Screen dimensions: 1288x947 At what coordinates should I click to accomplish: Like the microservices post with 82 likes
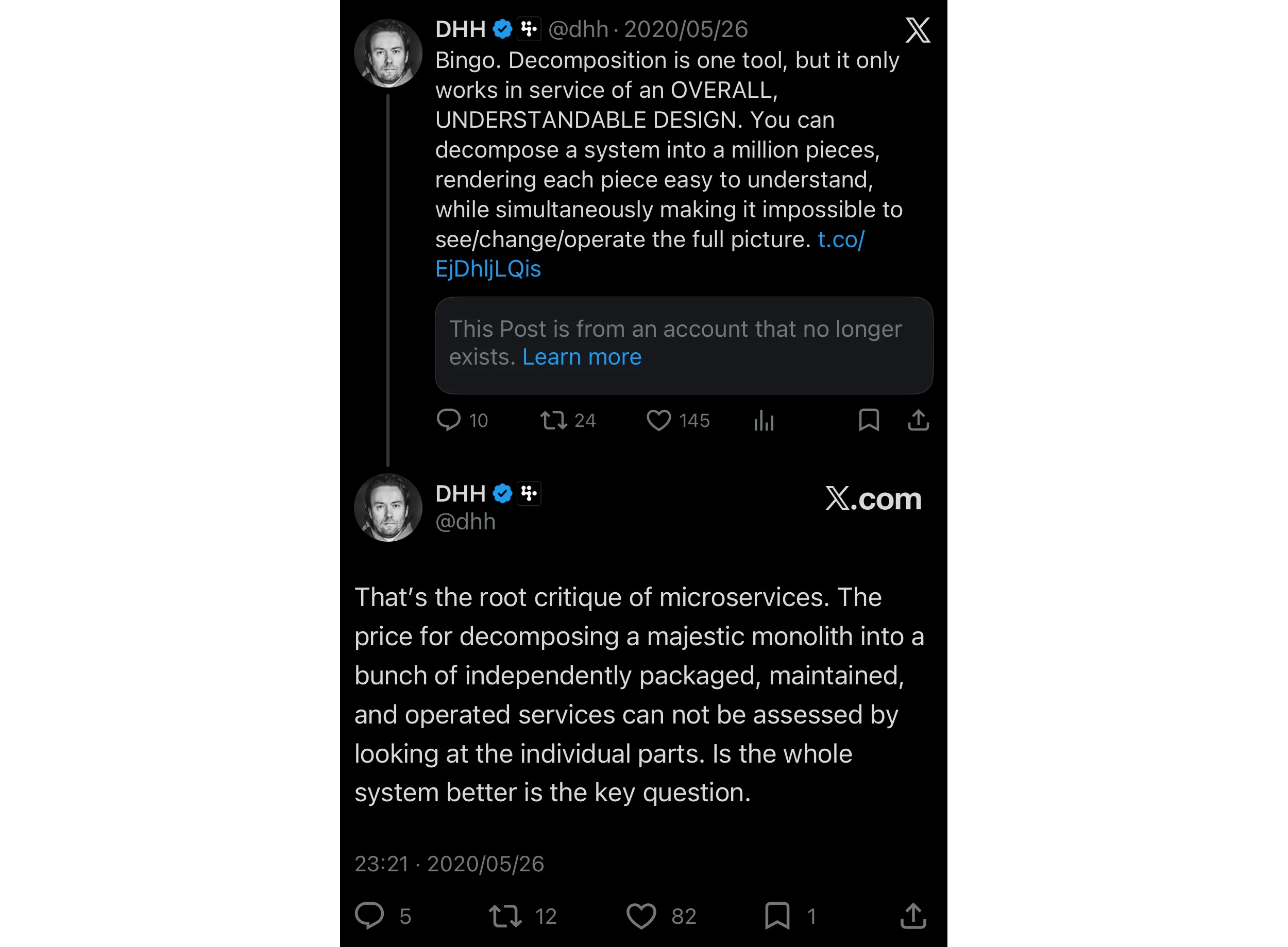click(641, 916)
